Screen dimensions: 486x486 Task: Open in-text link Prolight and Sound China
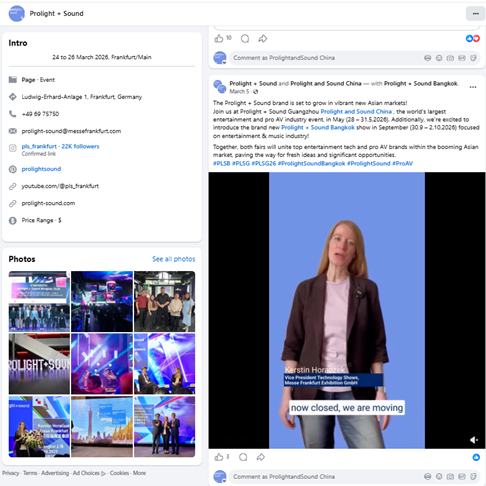click(356, 111)
